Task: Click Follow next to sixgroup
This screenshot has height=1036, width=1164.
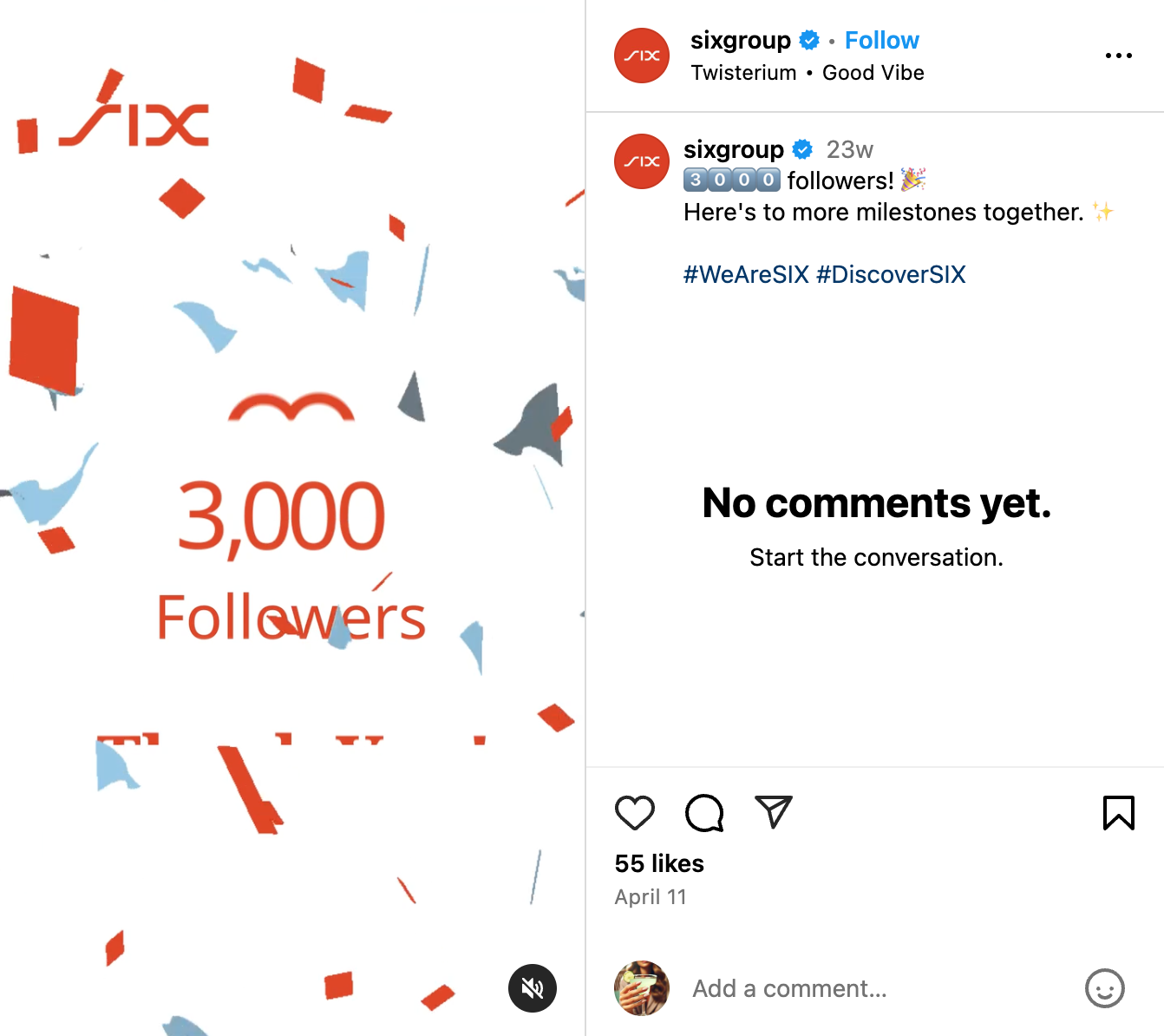Action: [881, 40]
